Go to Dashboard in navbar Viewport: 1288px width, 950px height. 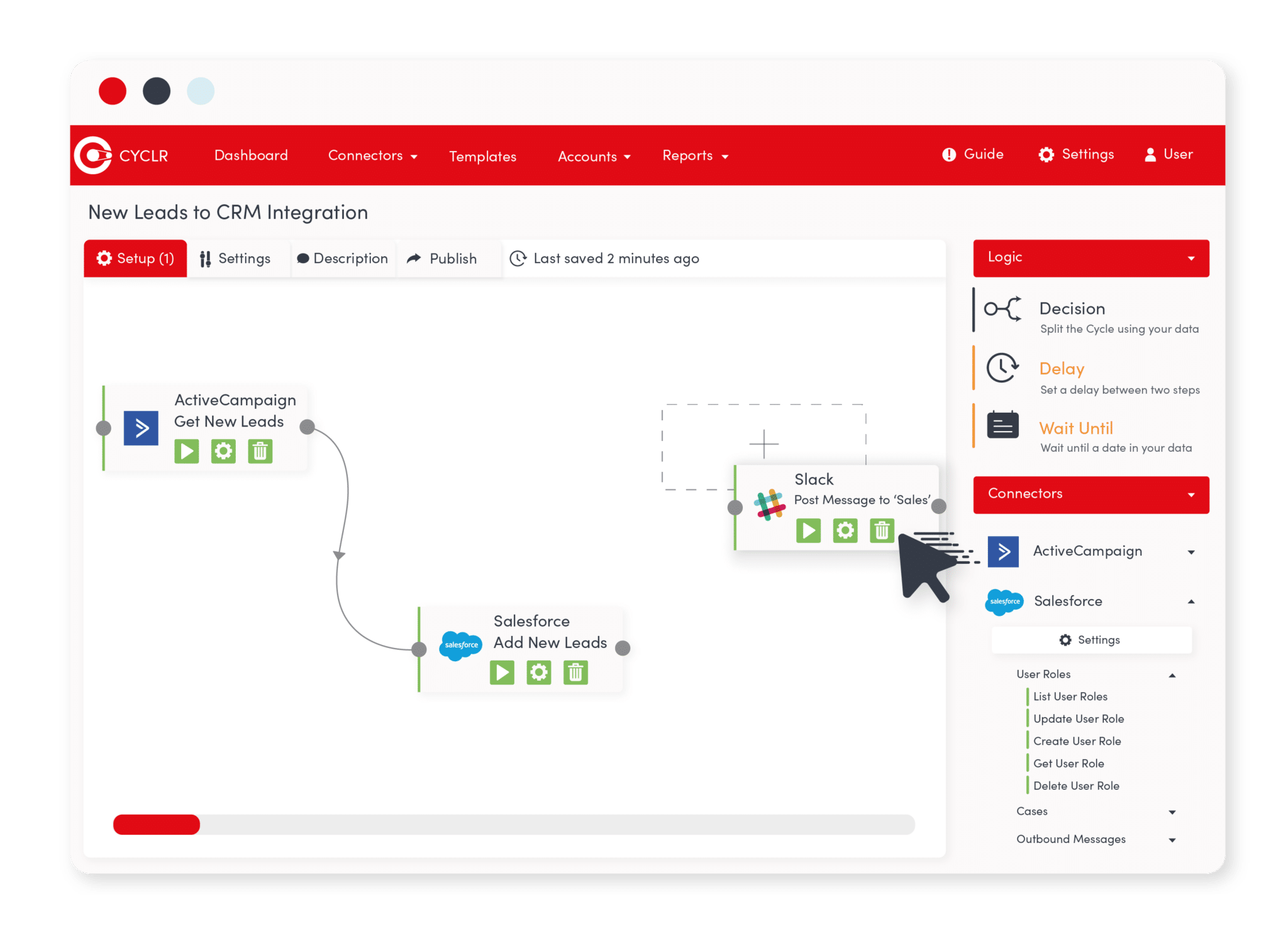251,155
